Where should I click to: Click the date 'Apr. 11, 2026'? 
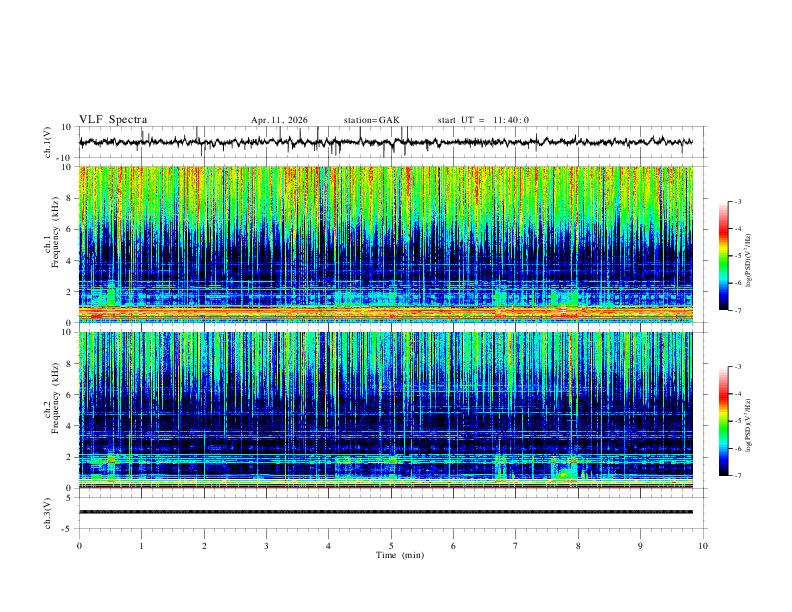tap(279, 120)
